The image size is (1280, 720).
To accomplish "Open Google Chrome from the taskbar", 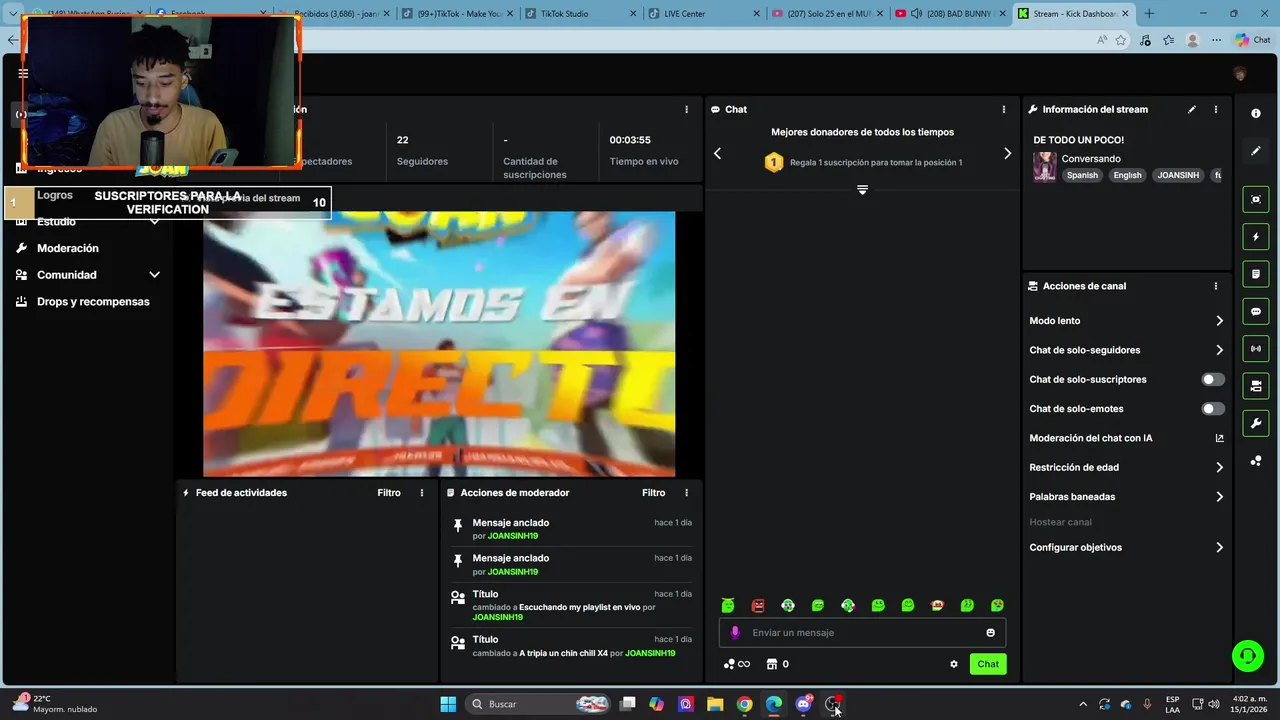I will [x=744, y=704].
